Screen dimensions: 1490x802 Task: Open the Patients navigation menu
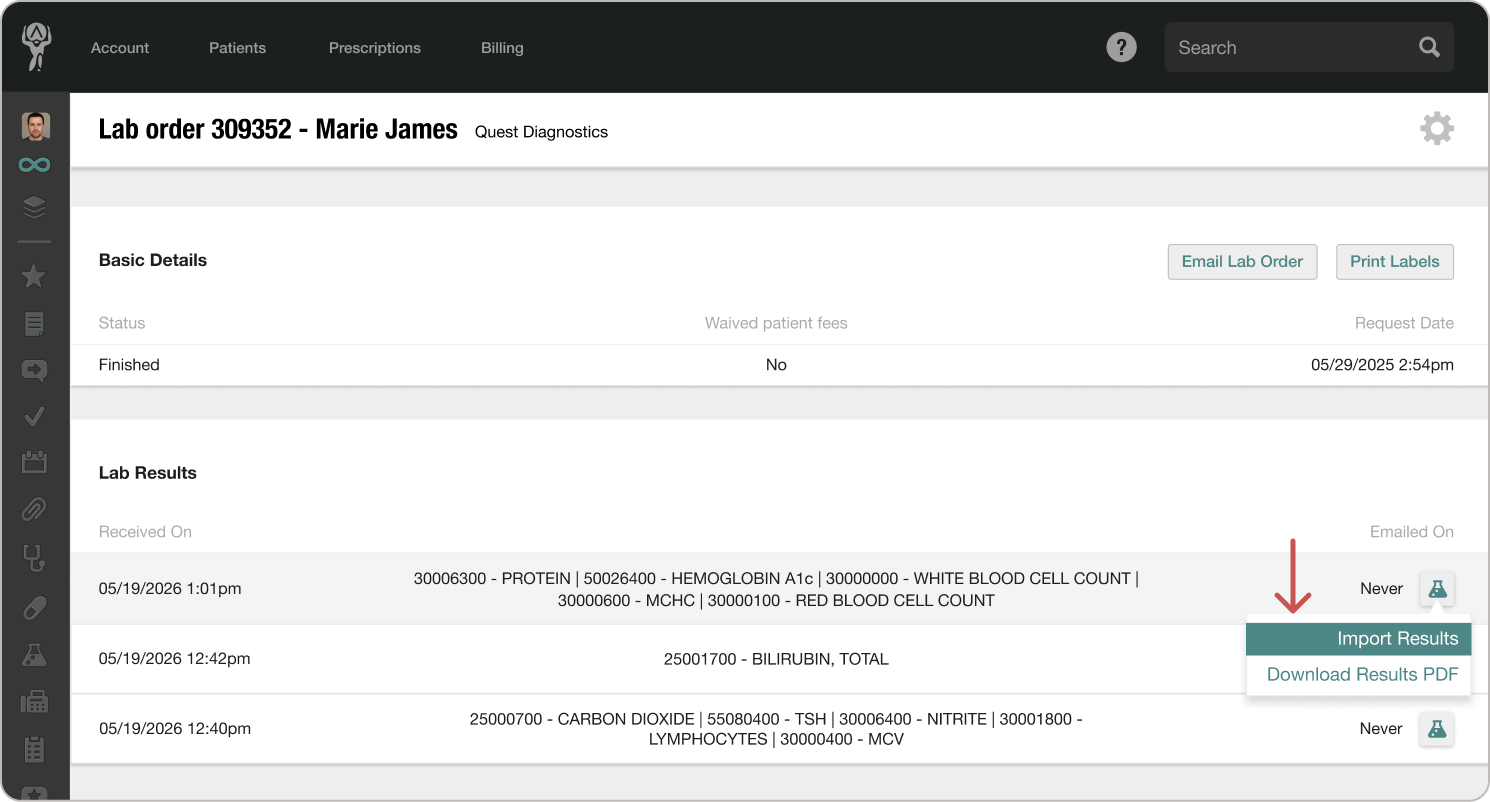point(237,47)
